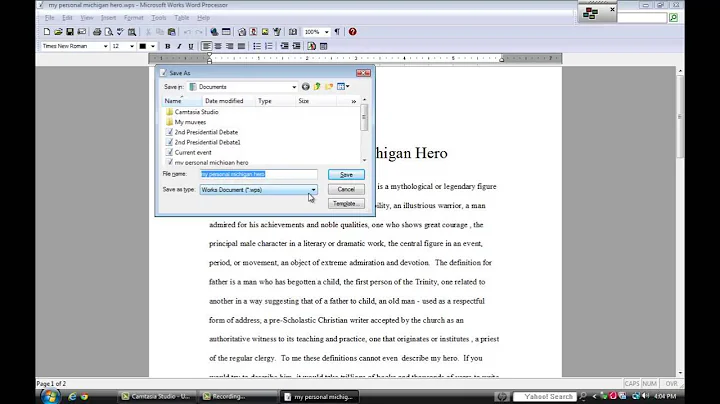The image size is (720, 404).
Task: Click the search button beside top-right field
Action: (673, 18)
